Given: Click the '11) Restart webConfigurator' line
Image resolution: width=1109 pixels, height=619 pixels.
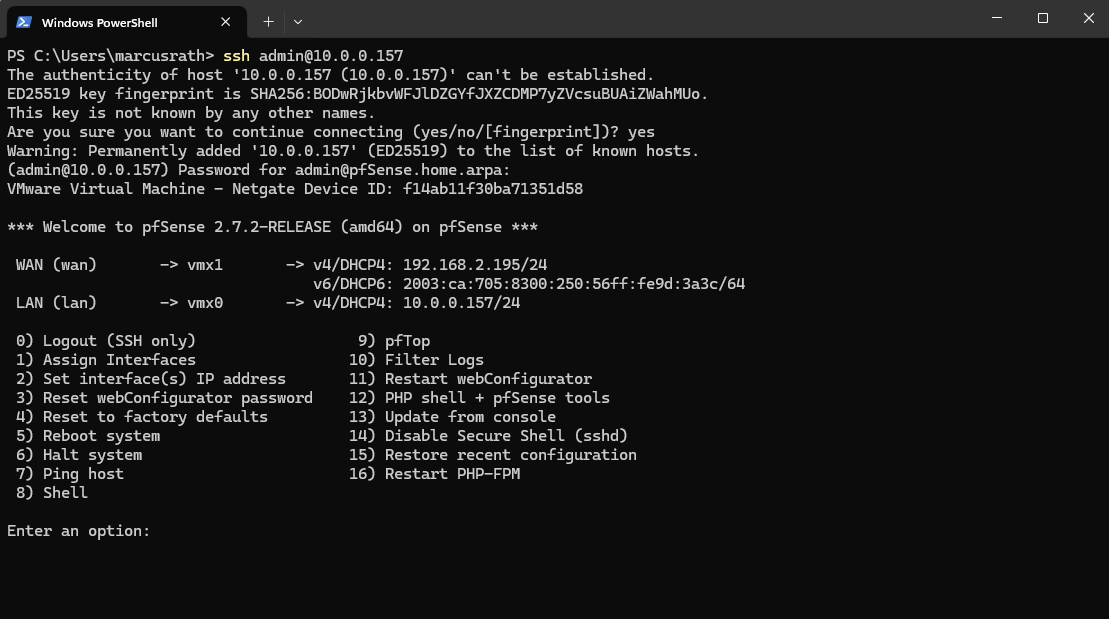Looking at the screenshot, I should (x=470, y=379).
